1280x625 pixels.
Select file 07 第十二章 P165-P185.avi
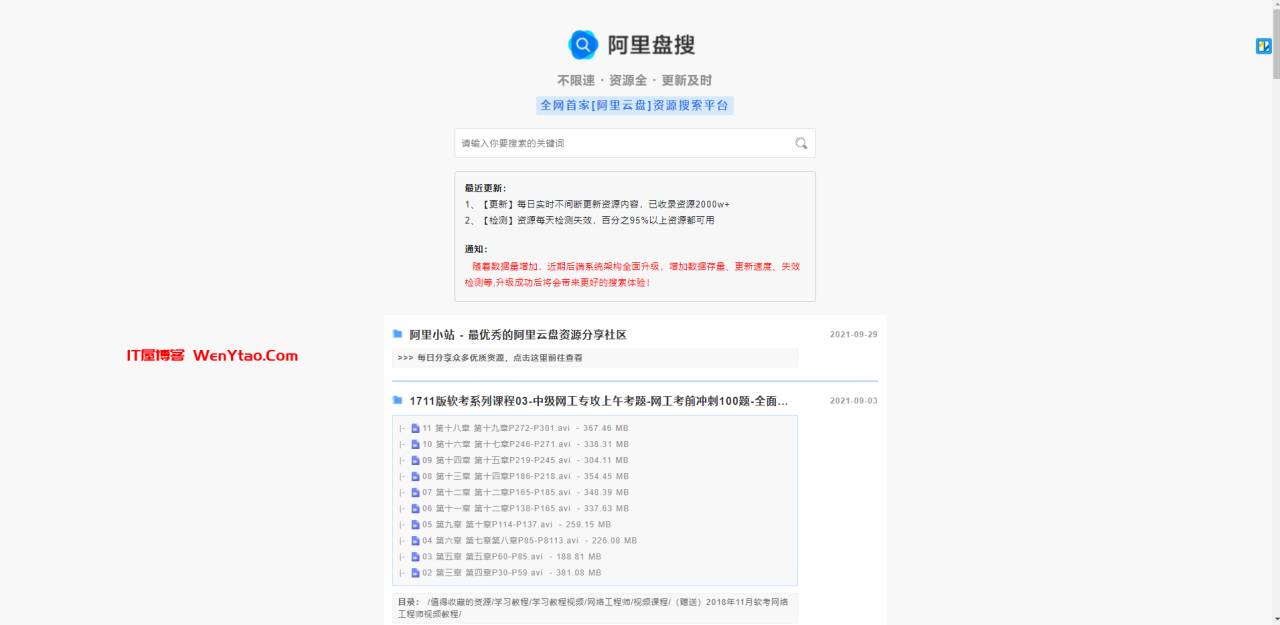click(496, 492)
